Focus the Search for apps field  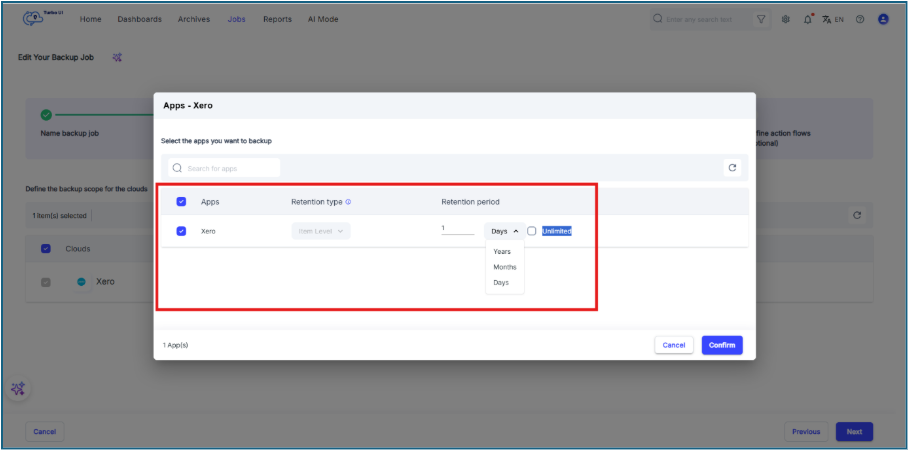(224, 168)
